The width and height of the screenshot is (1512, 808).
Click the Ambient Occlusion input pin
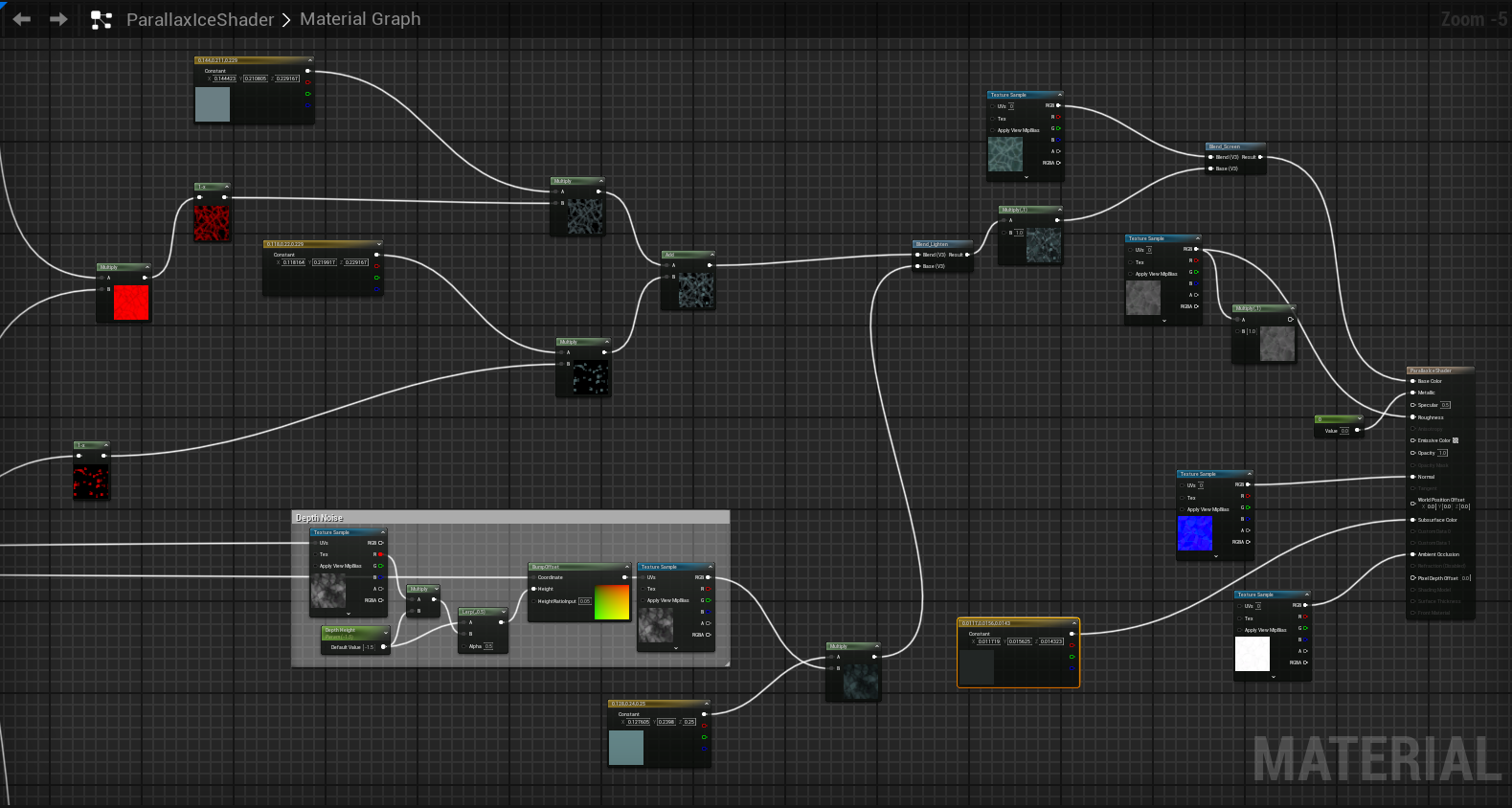pyautogui.click(x=1413, y=554)
